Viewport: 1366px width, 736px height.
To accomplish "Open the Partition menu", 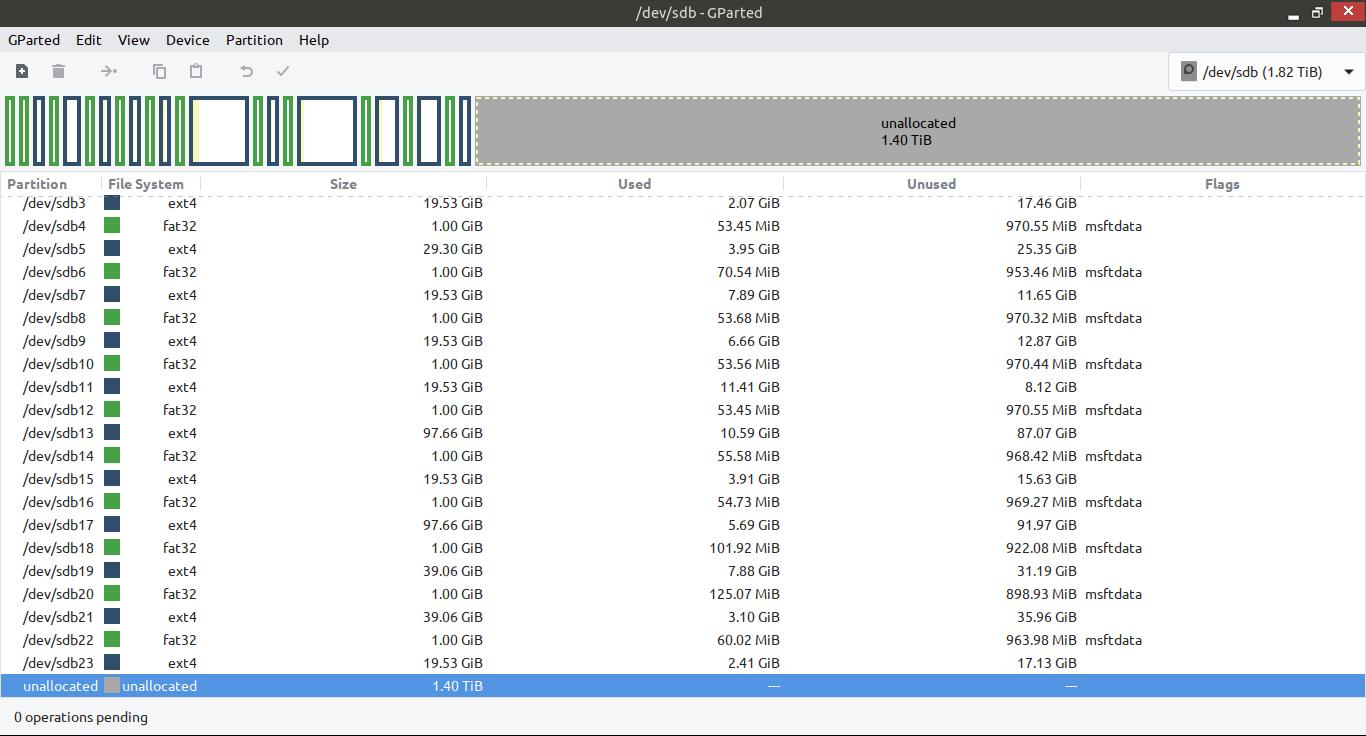I will point(254,40).
